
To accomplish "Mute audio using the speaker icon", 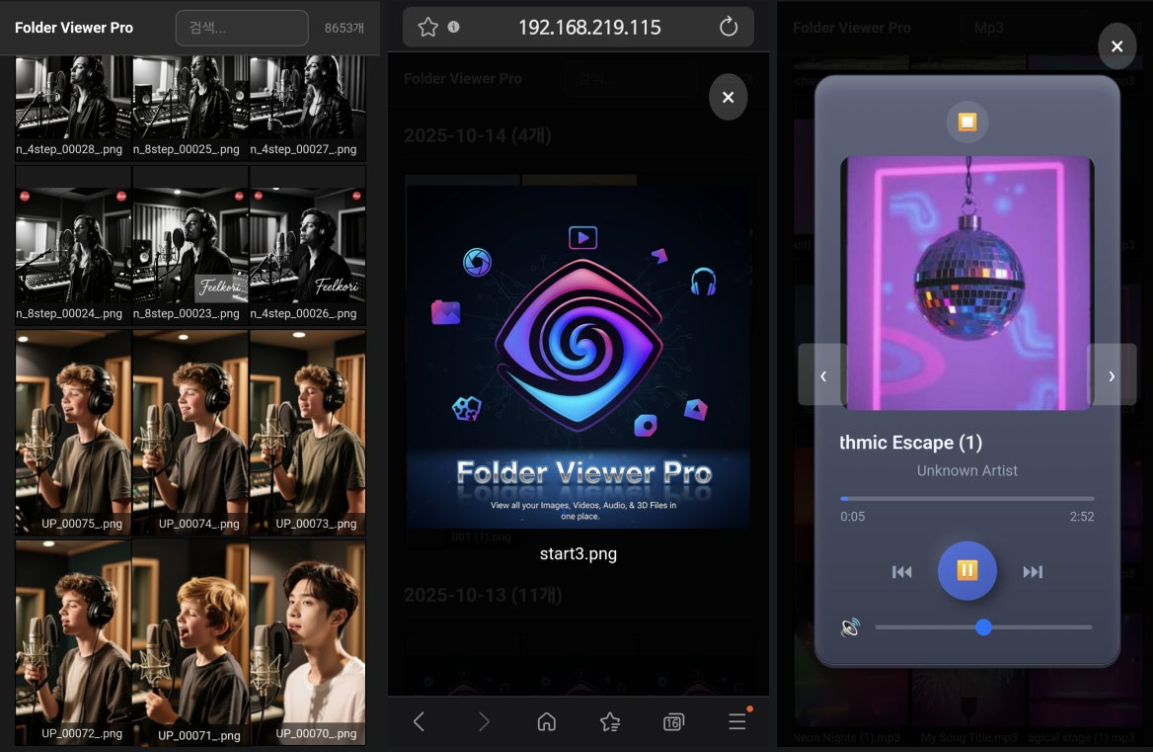I will click(x=851, y=627).
